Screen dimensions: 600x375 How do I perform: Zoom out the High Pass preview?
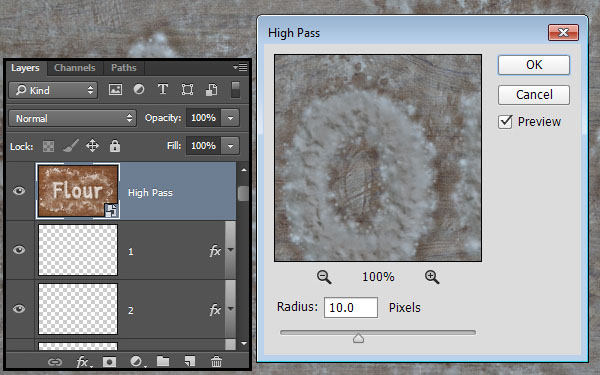click(x=324, y=277)
